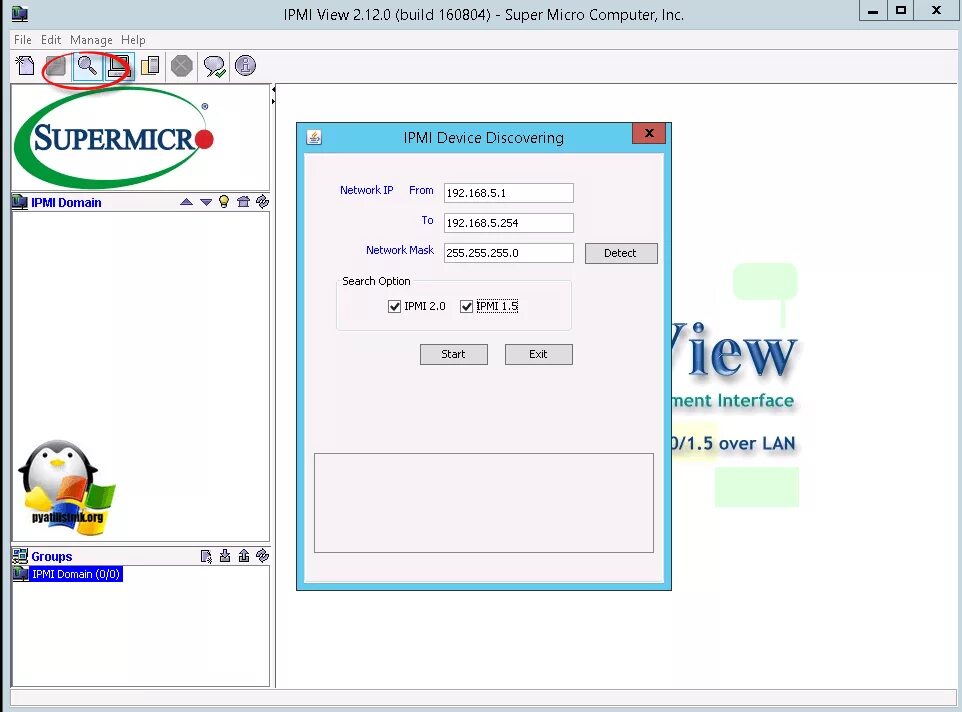Click the Exit button in the dialog
This screenshot has height=712, width=962.
pos(539,354)
